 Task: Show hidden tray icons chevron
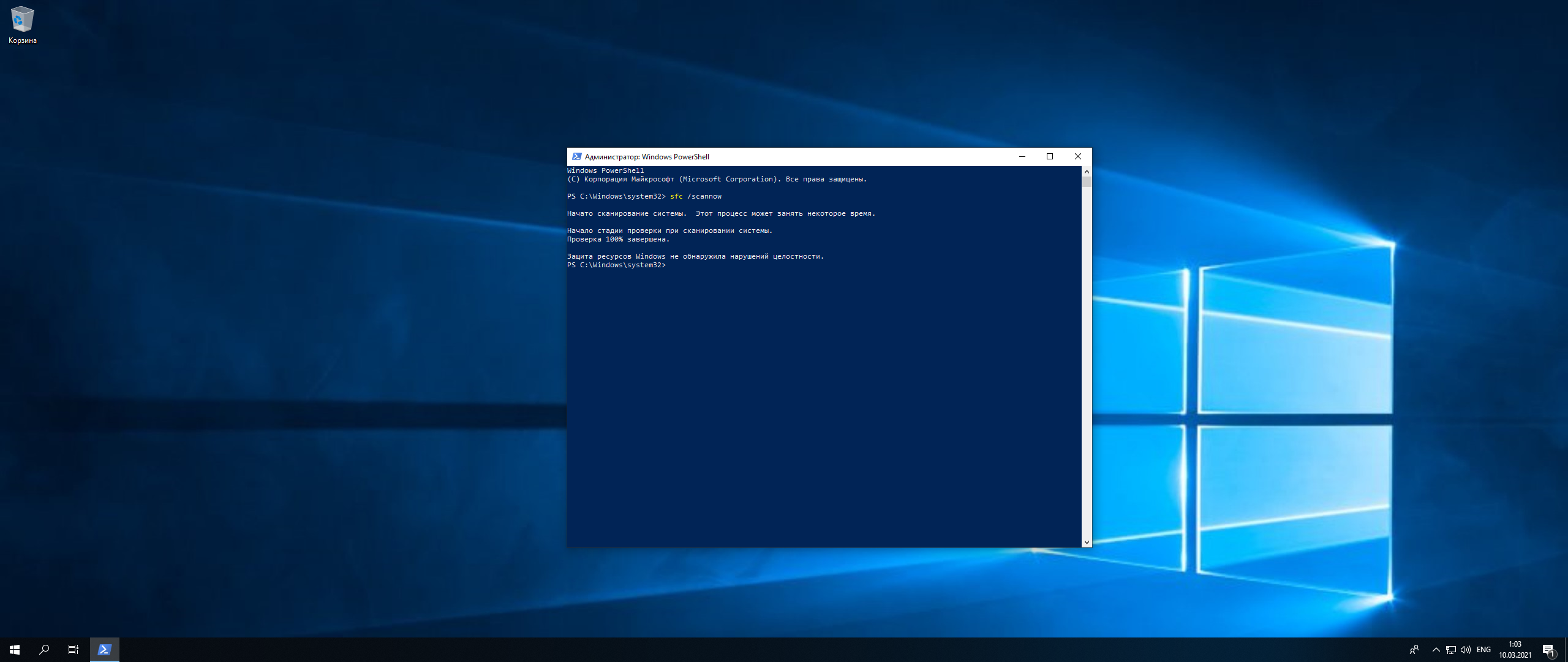(x=1436, y=650)
